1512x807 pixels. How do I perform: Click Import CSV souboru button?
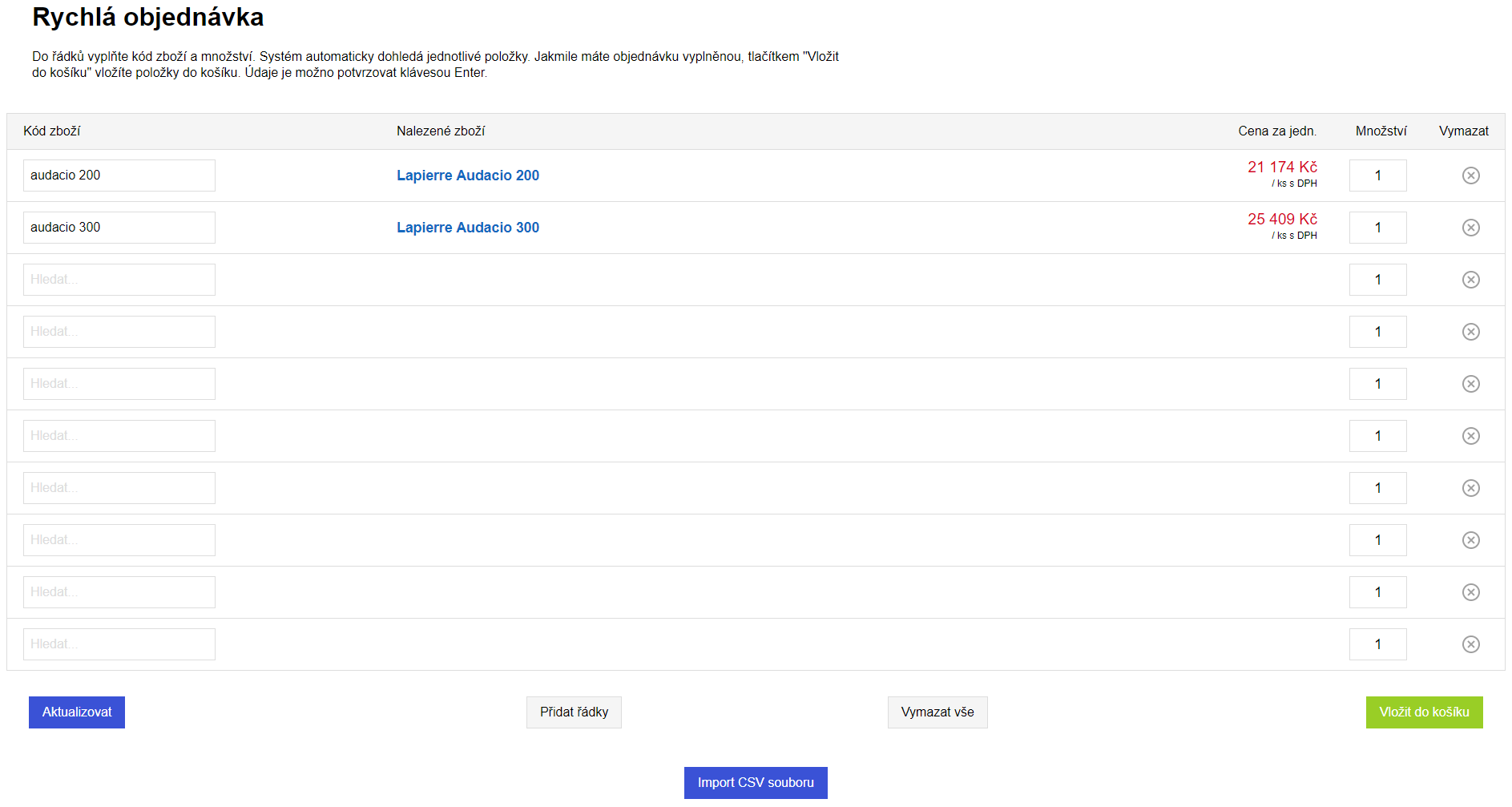(756, 783)
